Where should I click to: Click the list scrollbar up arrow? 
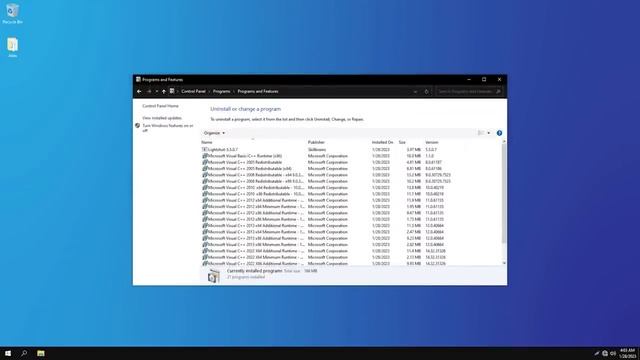pos(504,142)
